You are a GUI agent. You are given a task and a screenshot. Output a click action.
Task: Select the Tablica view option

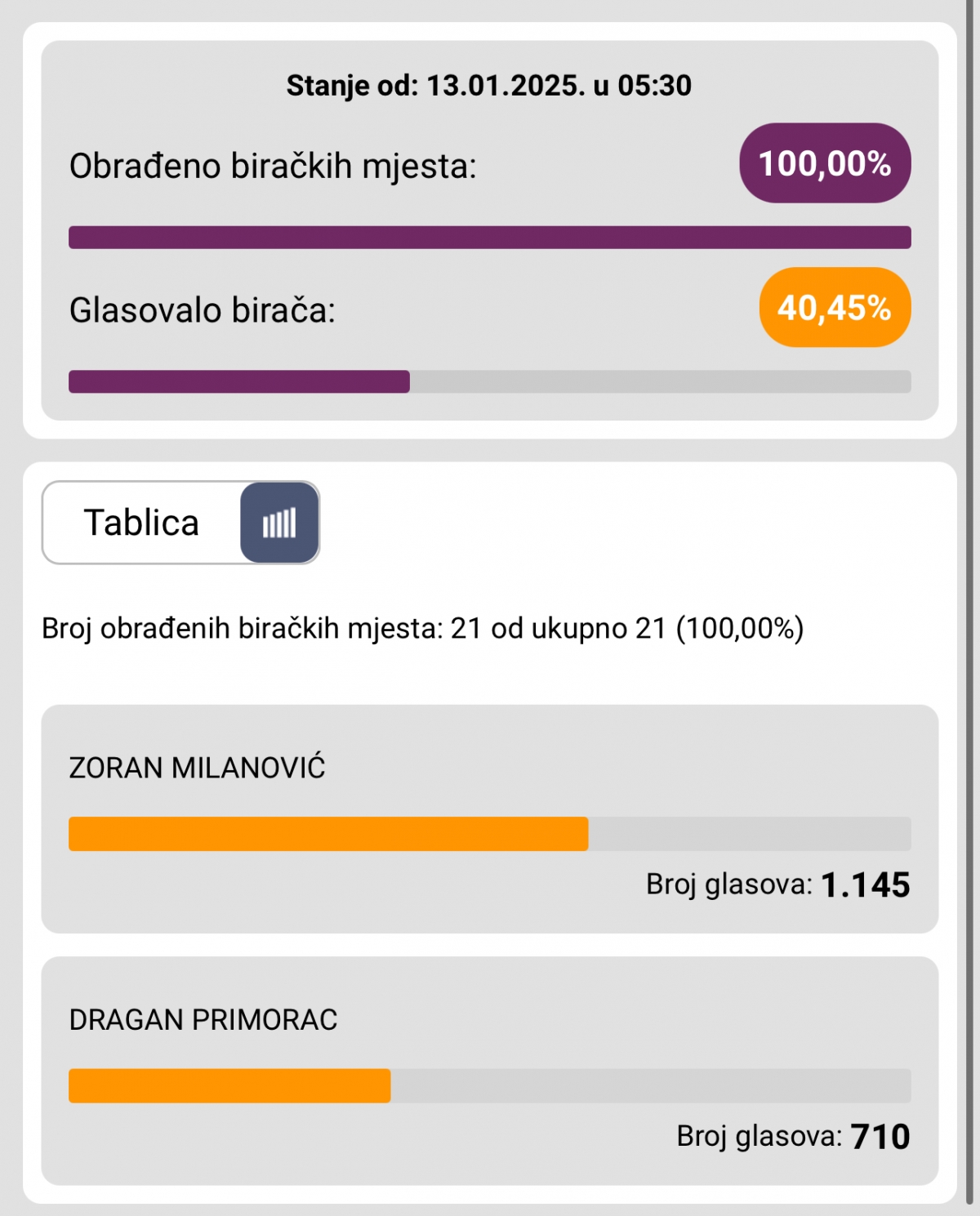[x=141, y=523]
